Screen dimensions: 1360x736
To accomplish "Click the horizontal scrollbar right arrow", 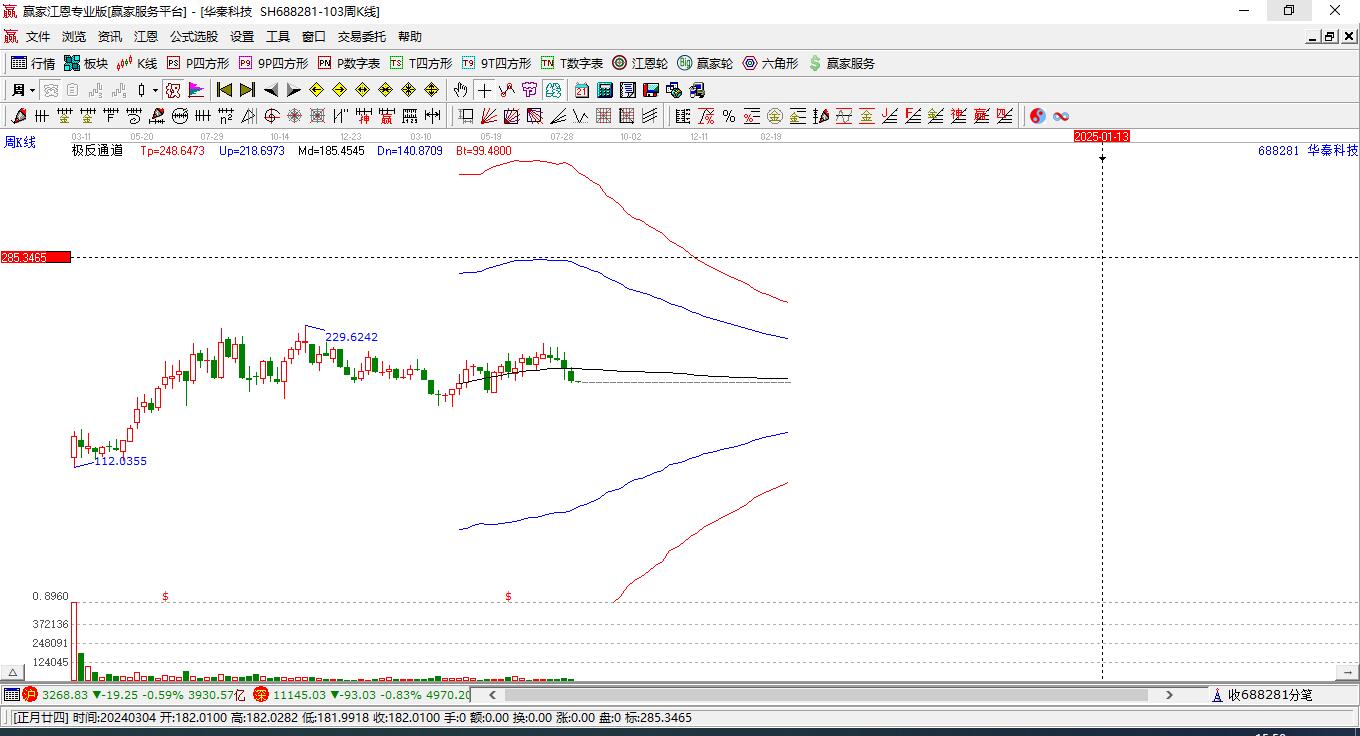I will 1169,694.
